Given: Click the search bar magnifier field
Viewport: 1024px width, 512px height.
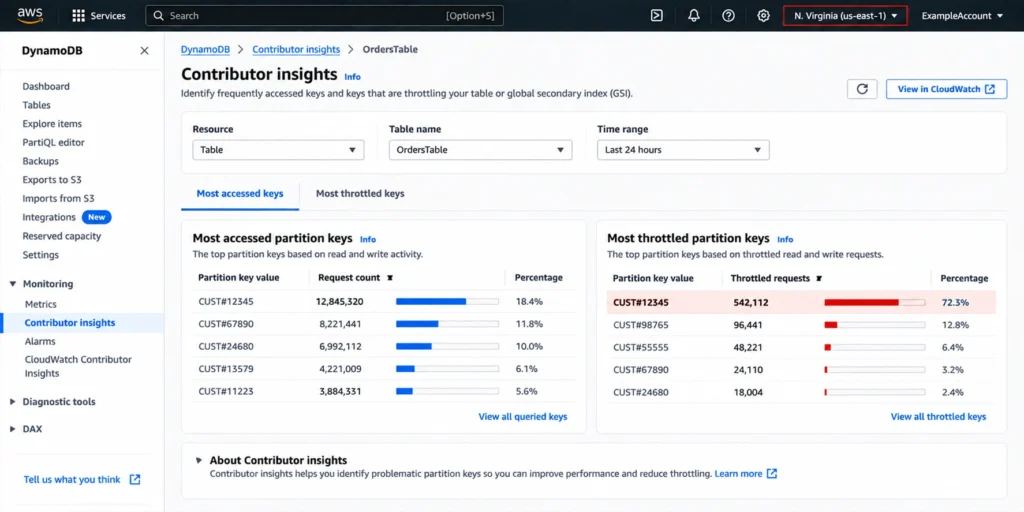Looking at the screenshot, I should coord(324,16).
